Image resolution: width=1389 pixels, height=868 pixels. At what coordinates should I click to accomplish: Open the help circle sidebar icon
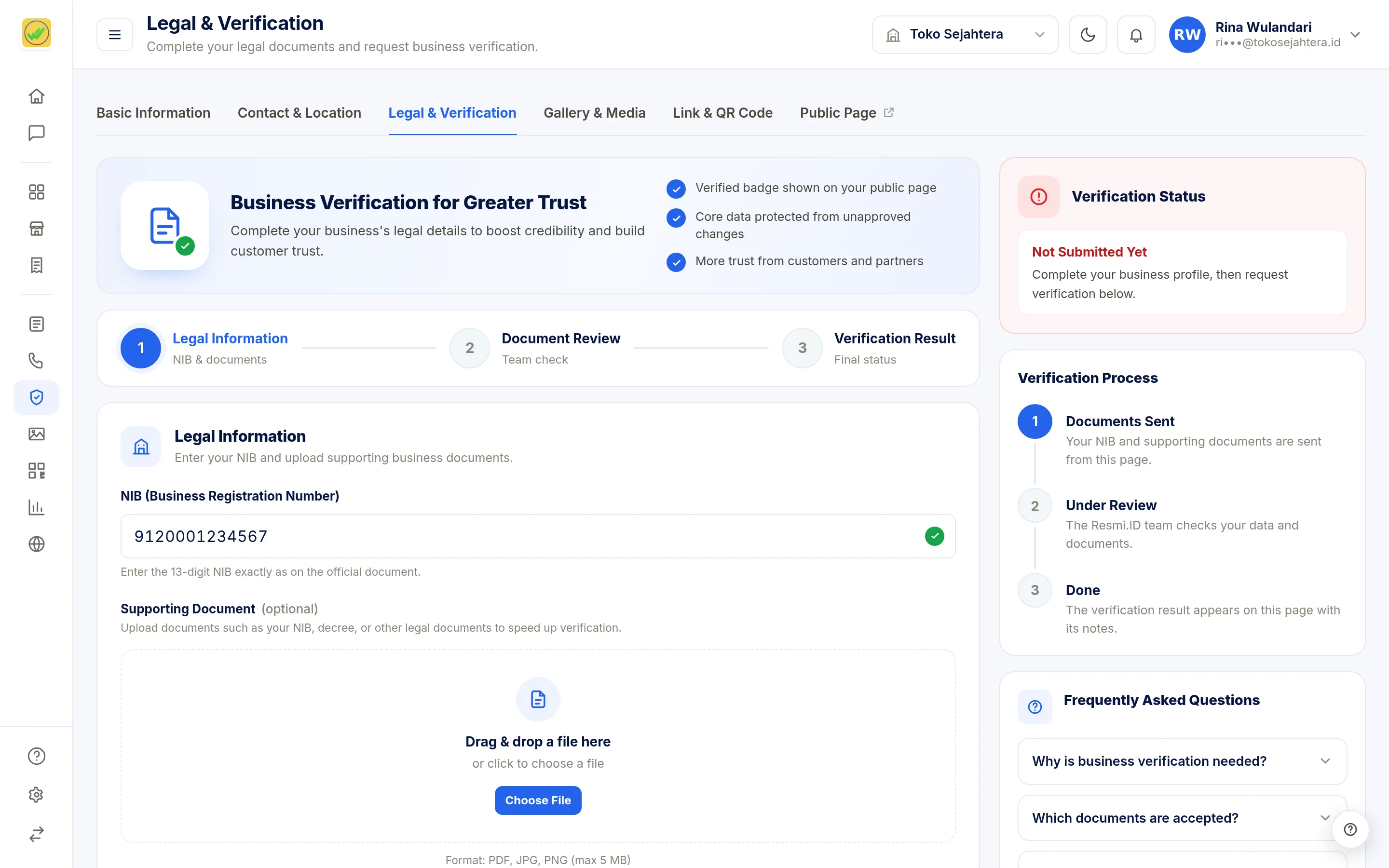tap(36, 756)
